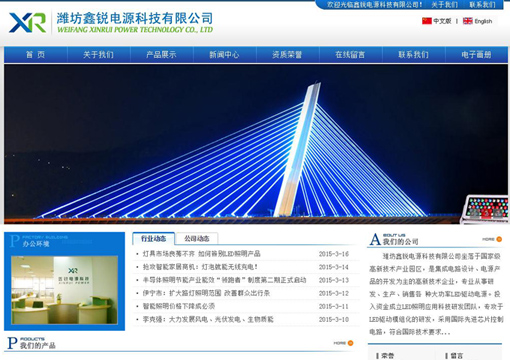Click the XR company logo
The height and width of the screenshot is (360, 510).
[x=27, y=22]
